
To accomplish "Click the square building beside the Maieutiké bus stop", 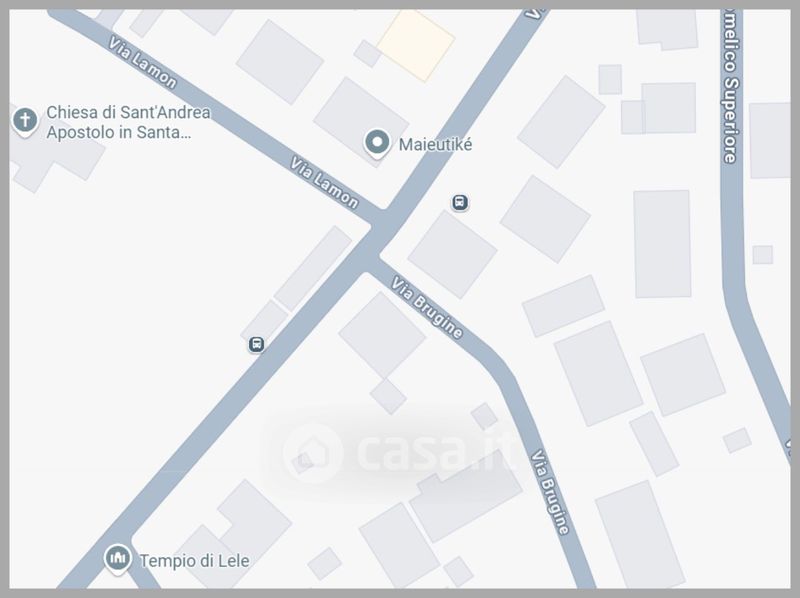I will (452, 254).
